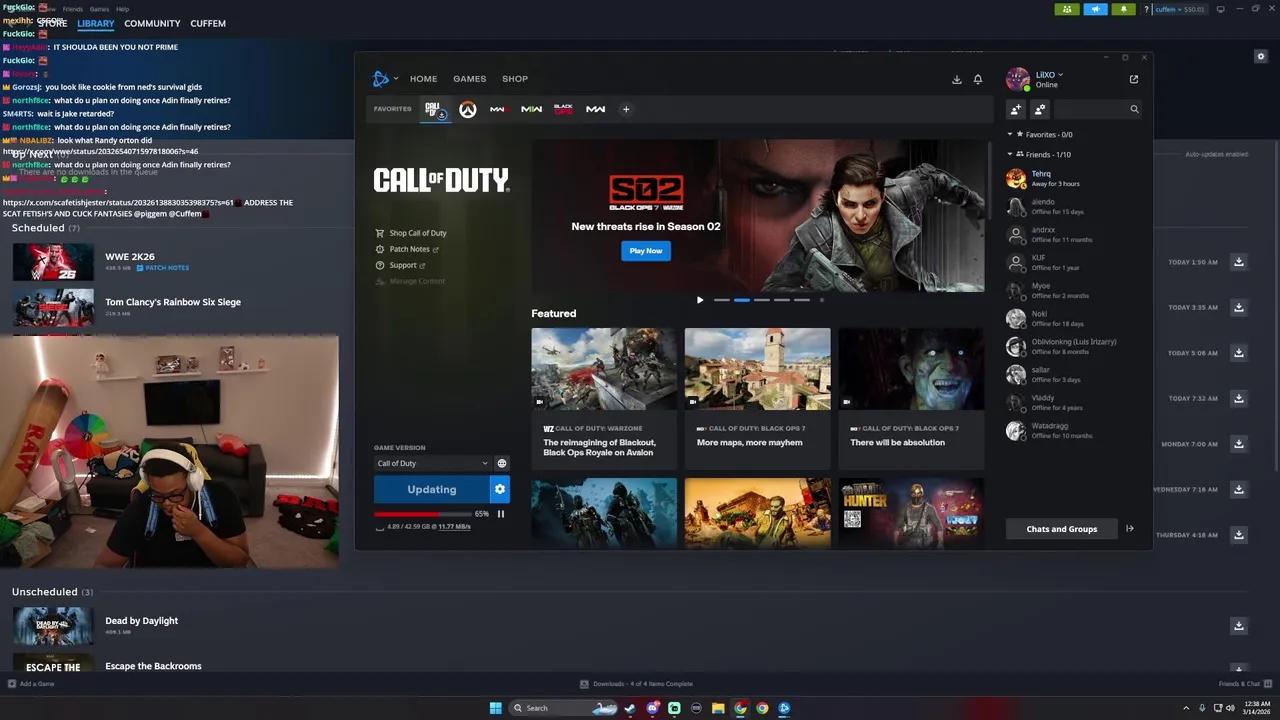Go to the Battle.net HOME tab
The image size is (1280, 720).
click(x=423, y=79)
